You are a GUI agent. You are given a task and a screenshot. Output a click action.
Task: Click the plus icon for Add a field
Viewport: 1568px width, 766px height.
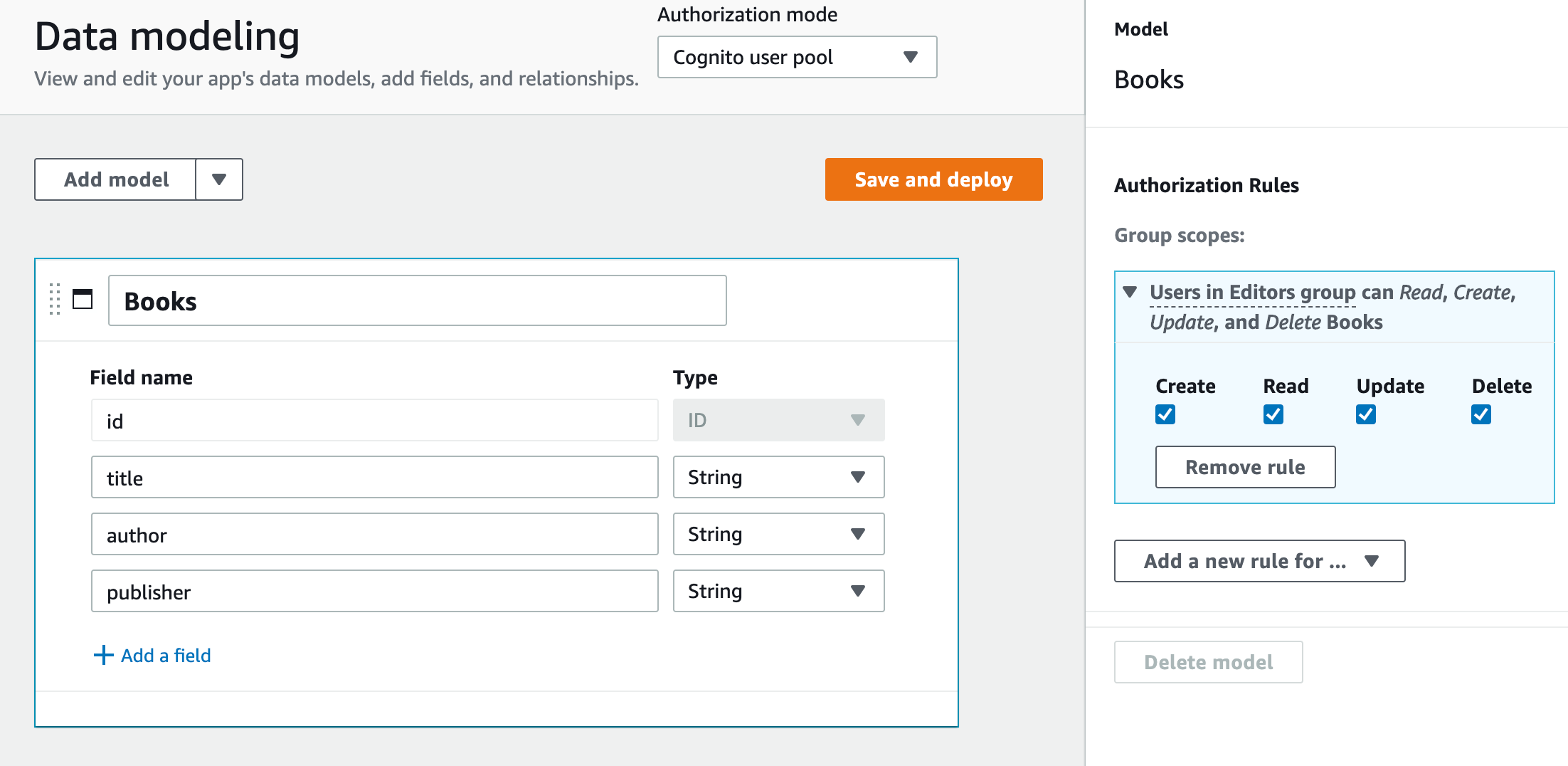[104, 655]
